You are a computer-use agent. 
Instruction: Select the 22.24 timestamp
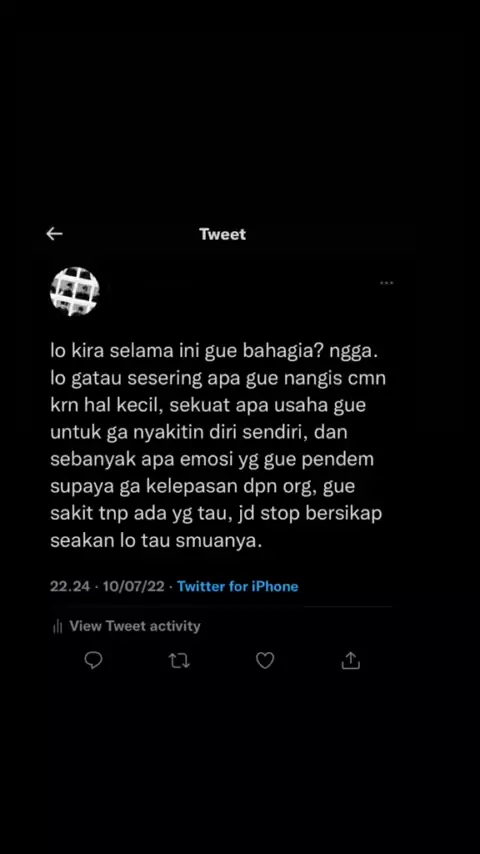coord(70,587)
